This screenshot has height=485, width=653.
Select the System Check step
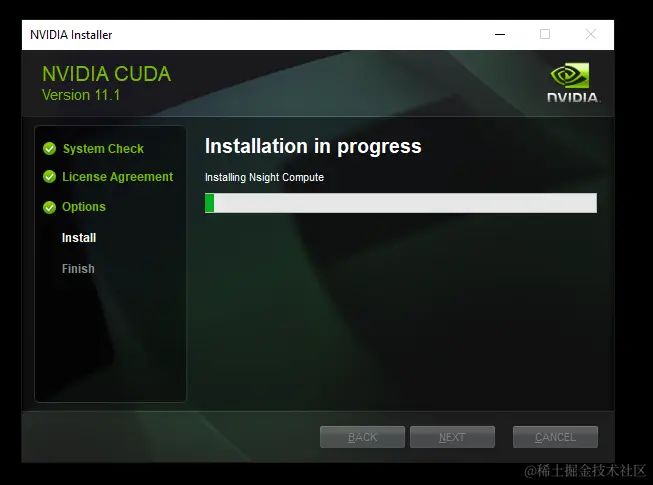tap(103, 149)
